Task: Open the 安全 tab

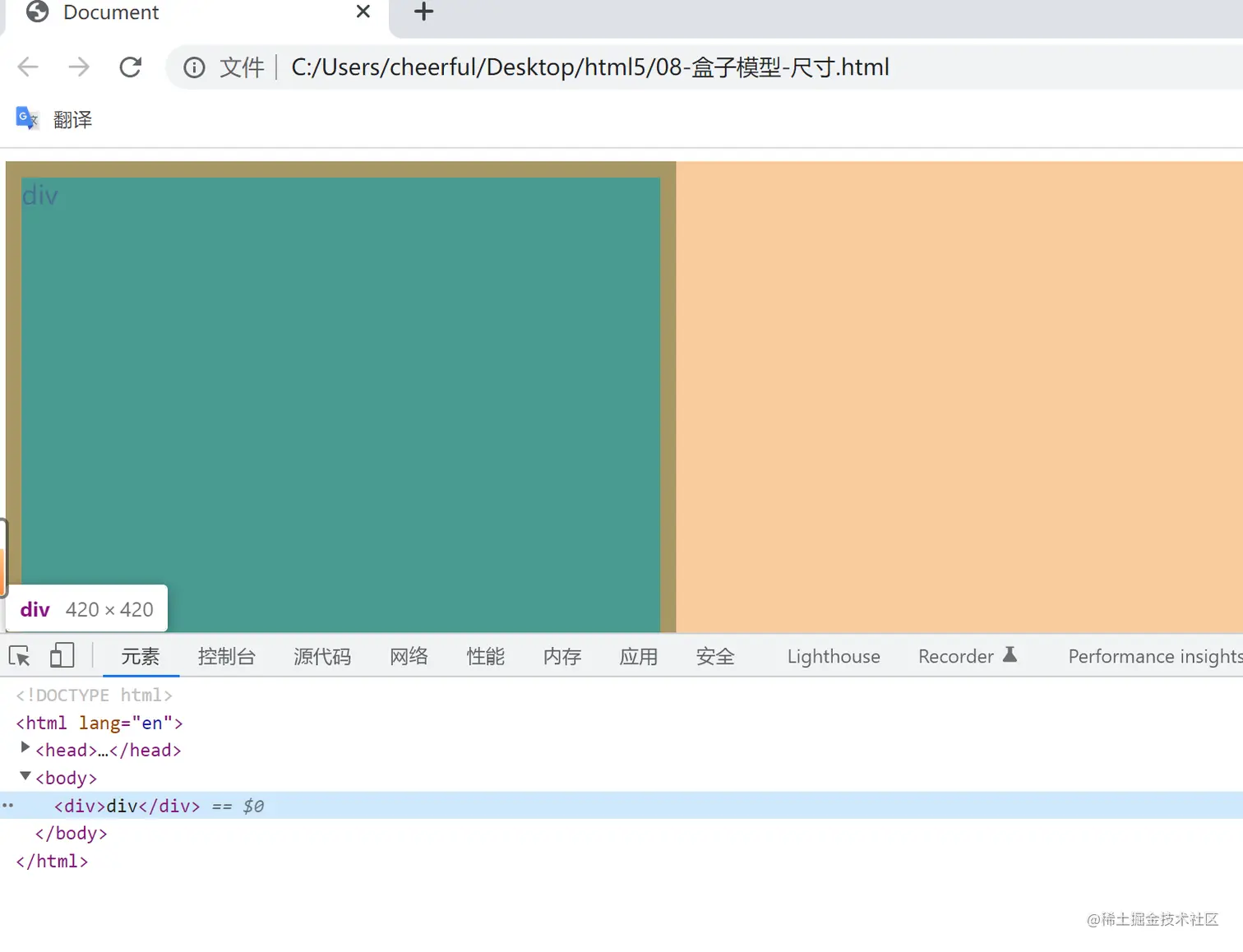Action: (714, 656)
